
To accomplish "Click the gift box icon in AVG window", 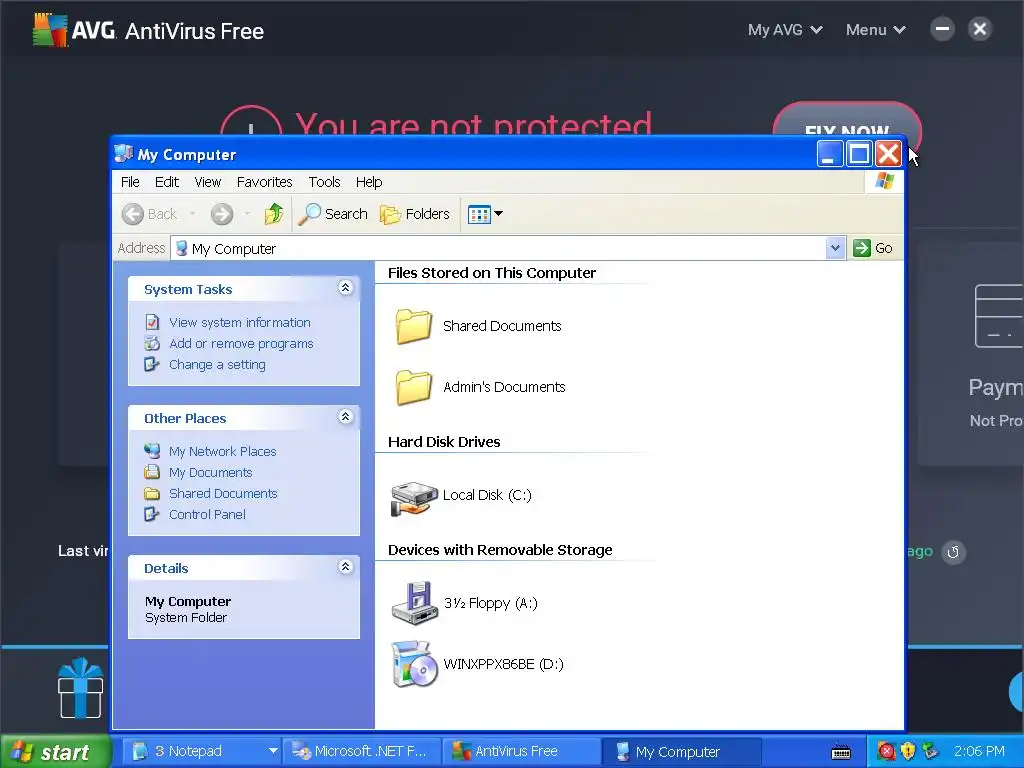I will (x=80, y=688).
